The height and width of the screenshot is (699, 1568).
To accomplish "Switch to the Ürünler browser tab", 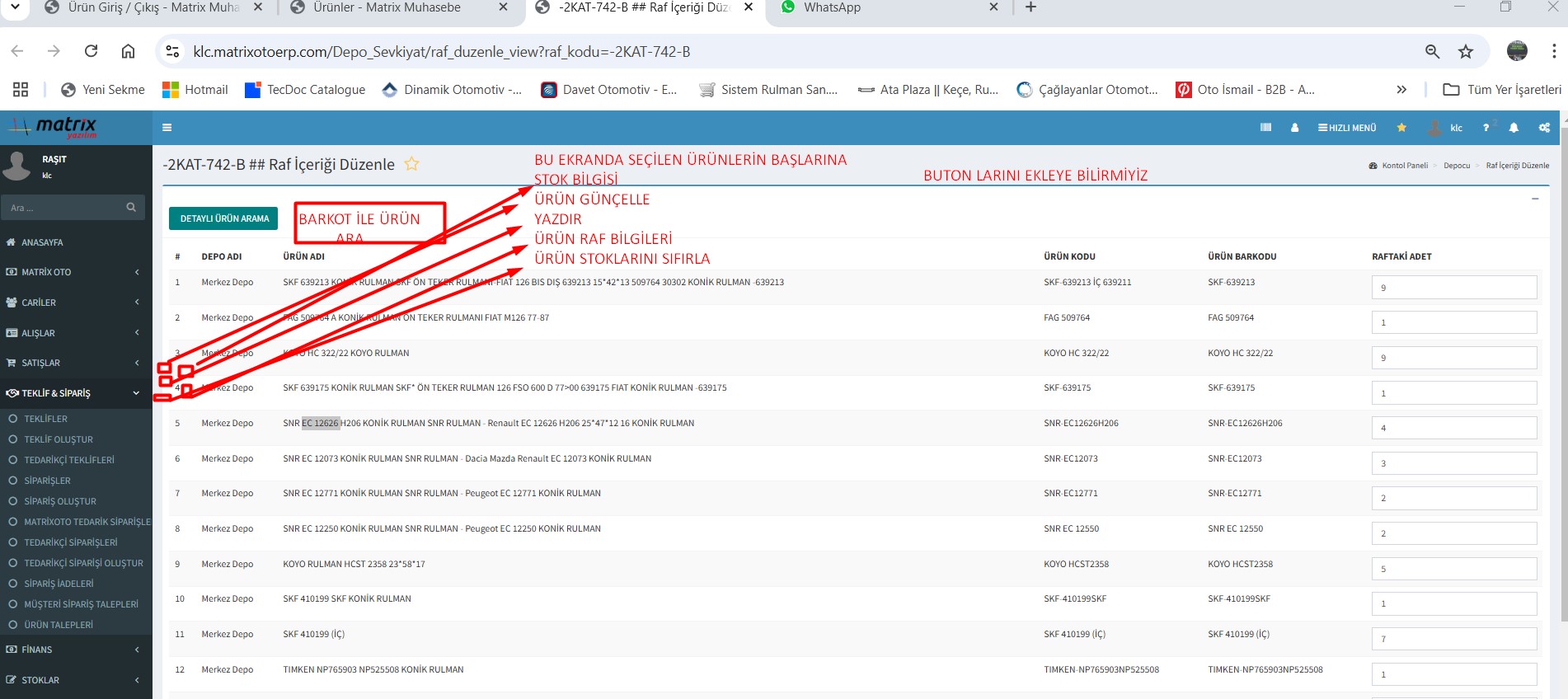I will point(387,8).
